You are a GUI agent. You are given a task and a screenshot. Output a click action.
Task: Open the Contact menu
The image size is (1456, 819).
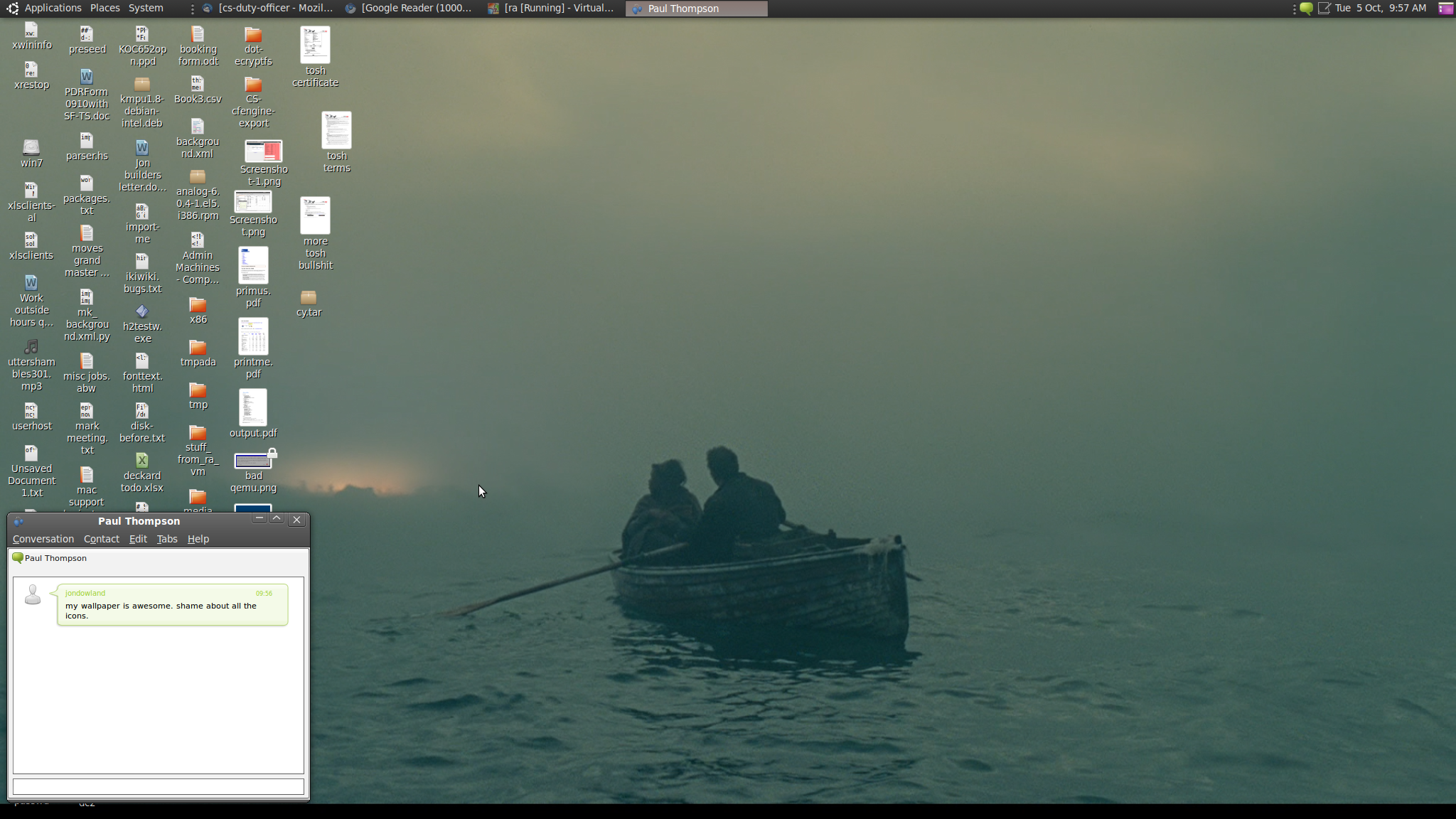[x=101, y=539]
